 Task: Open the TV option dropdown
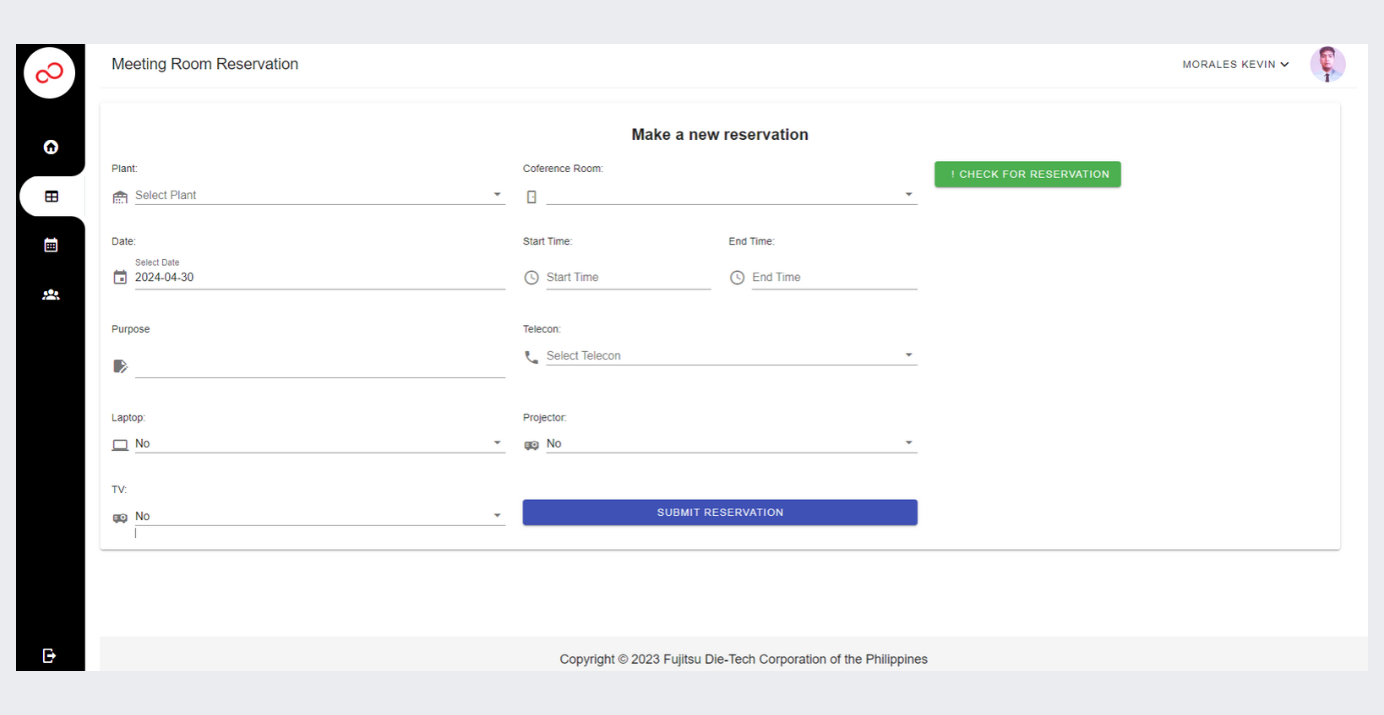point(320,516)
